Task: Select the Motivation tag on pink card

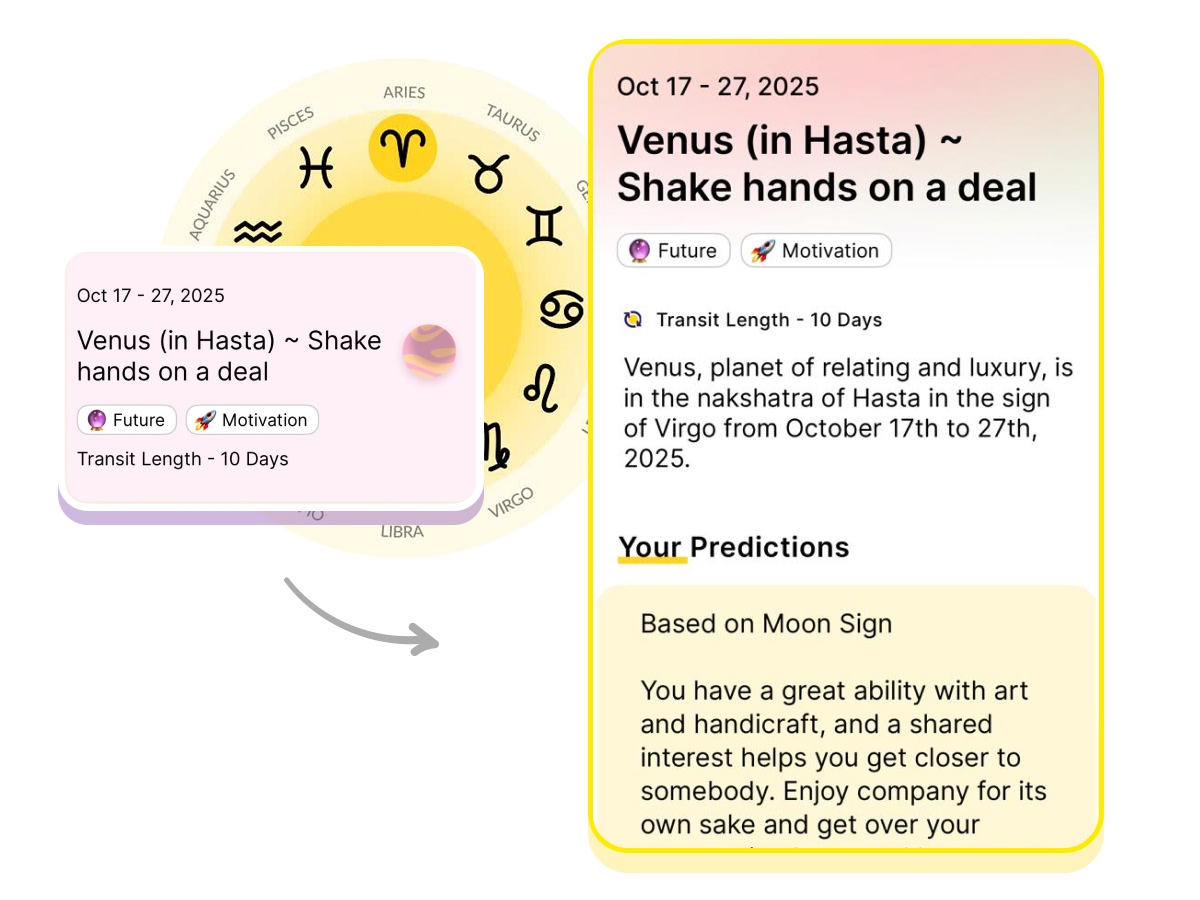Action: tap(253, 420)
